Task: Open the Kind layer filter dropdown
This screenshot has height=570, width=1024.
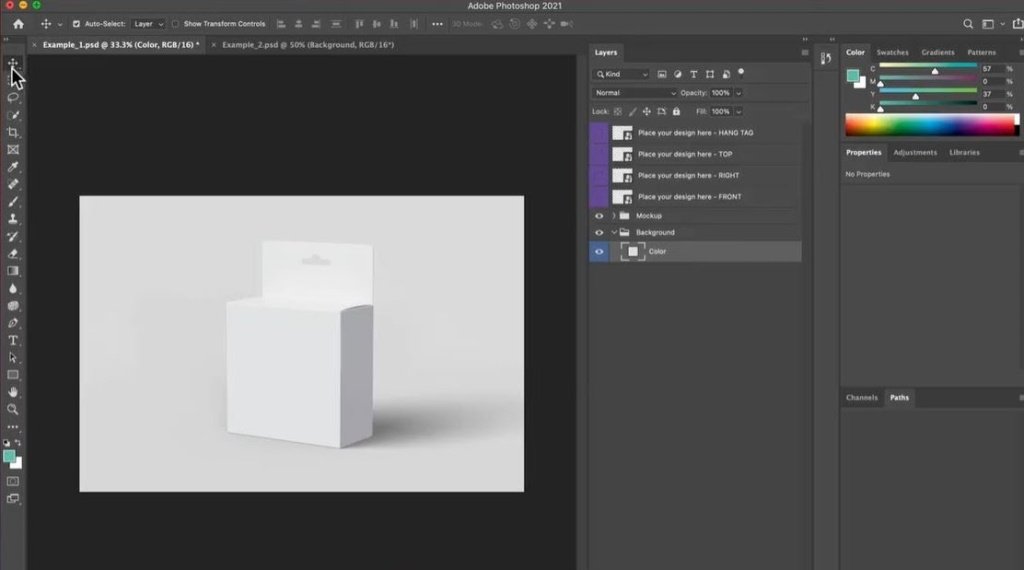Action: click(621, 74)
